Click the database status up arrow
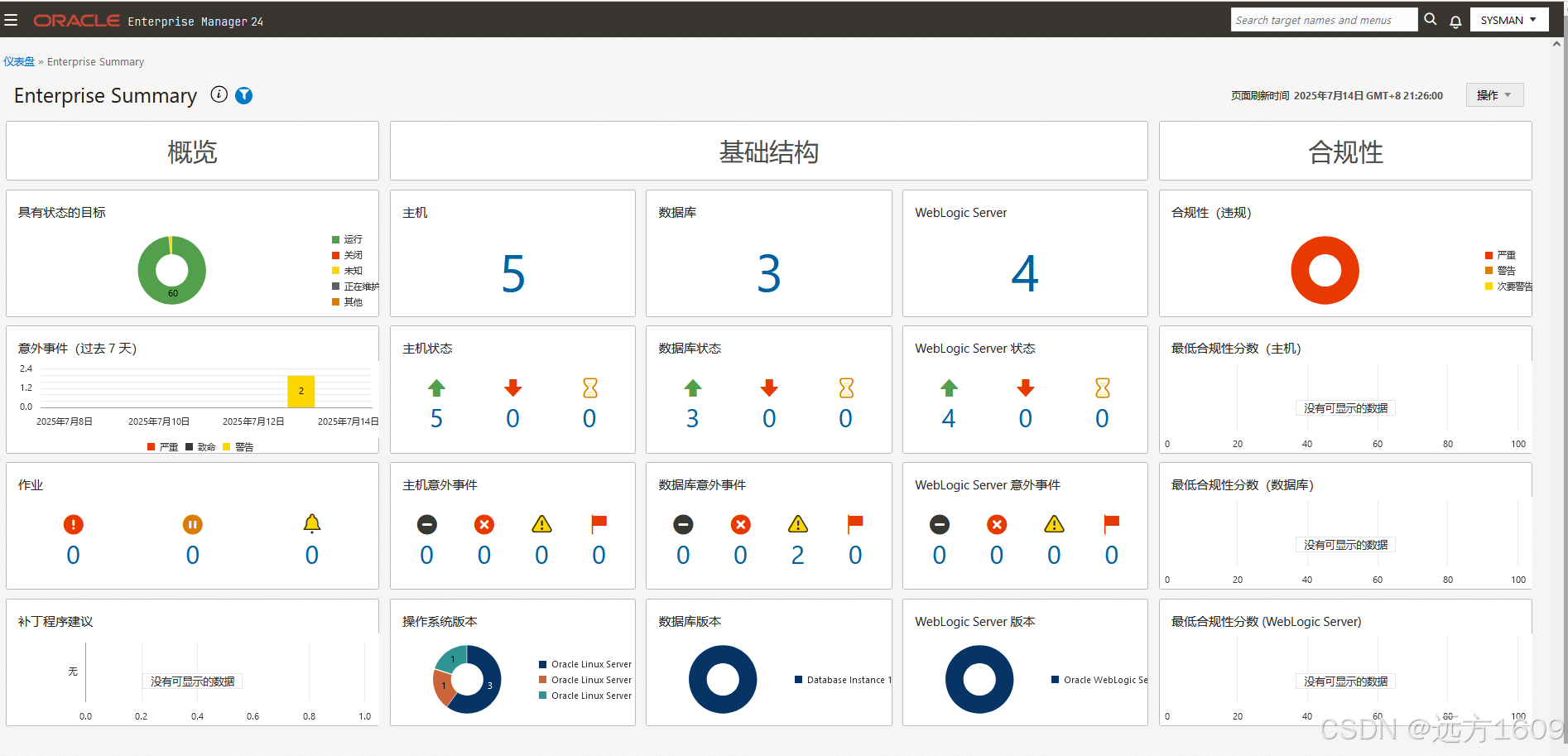The image size is (1568, 756). coord(693,388)
